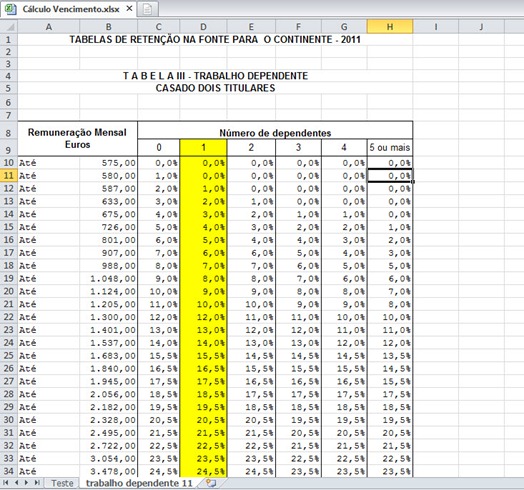The height and width of the screenshot is (490, 524).
Task: Go to next sheet tab arrow
Action: tap(26, 483)
